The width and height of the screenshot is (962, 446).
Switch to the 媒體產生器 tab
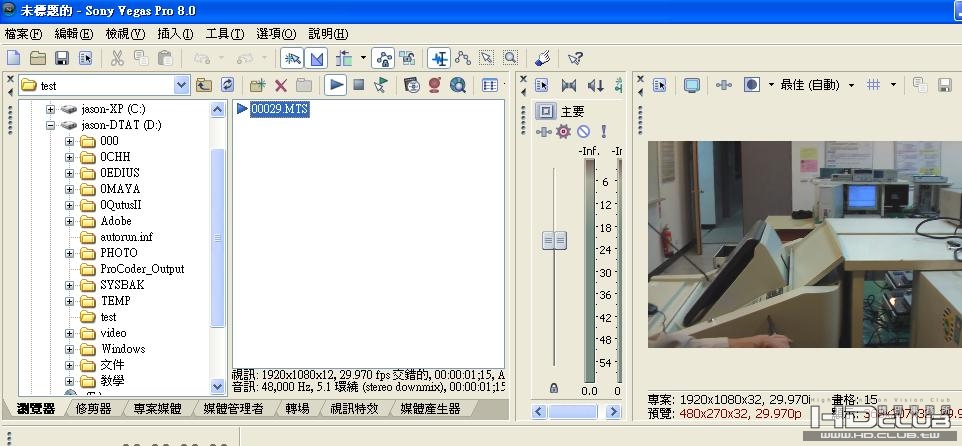tap(430, 409)
